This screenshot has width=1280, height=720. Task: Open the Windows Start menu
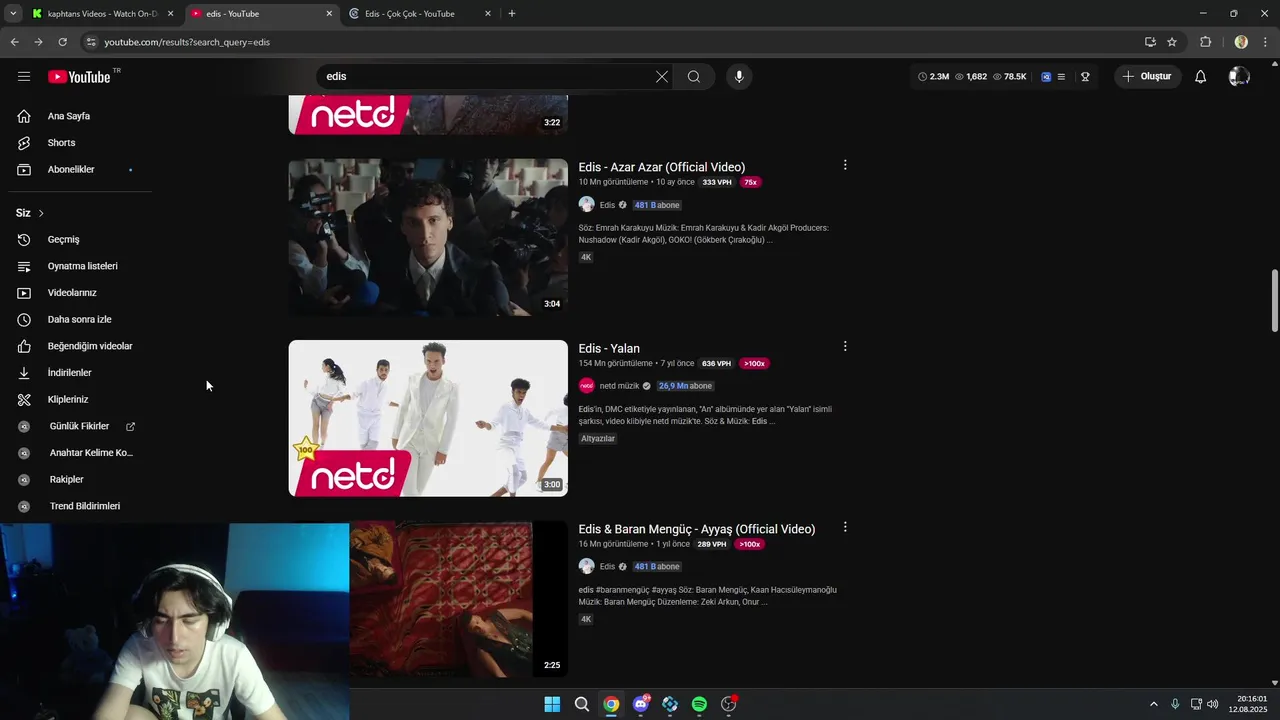pos(552,704)
